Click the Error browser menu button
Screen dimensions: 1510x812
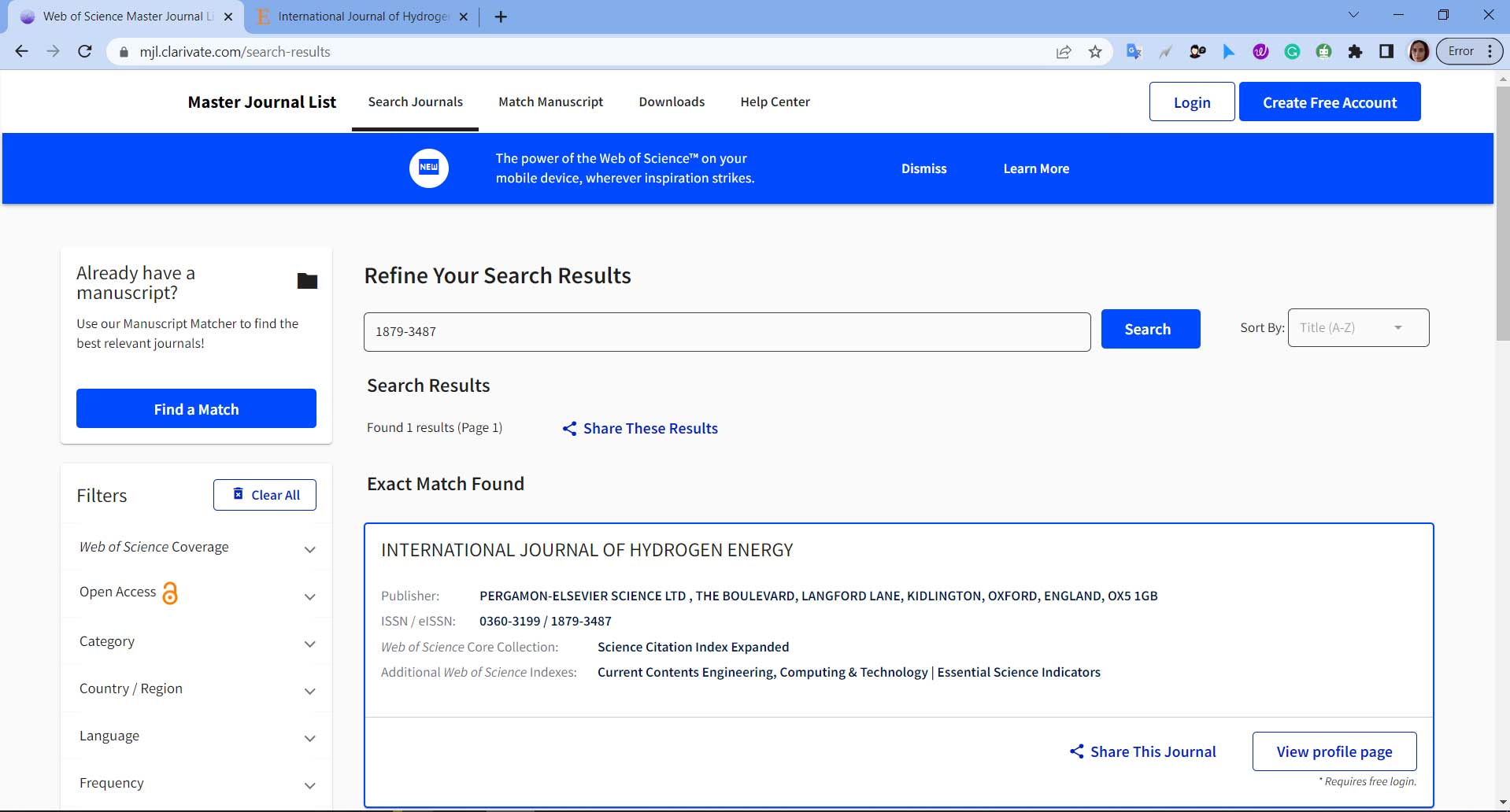point(1470,51)
